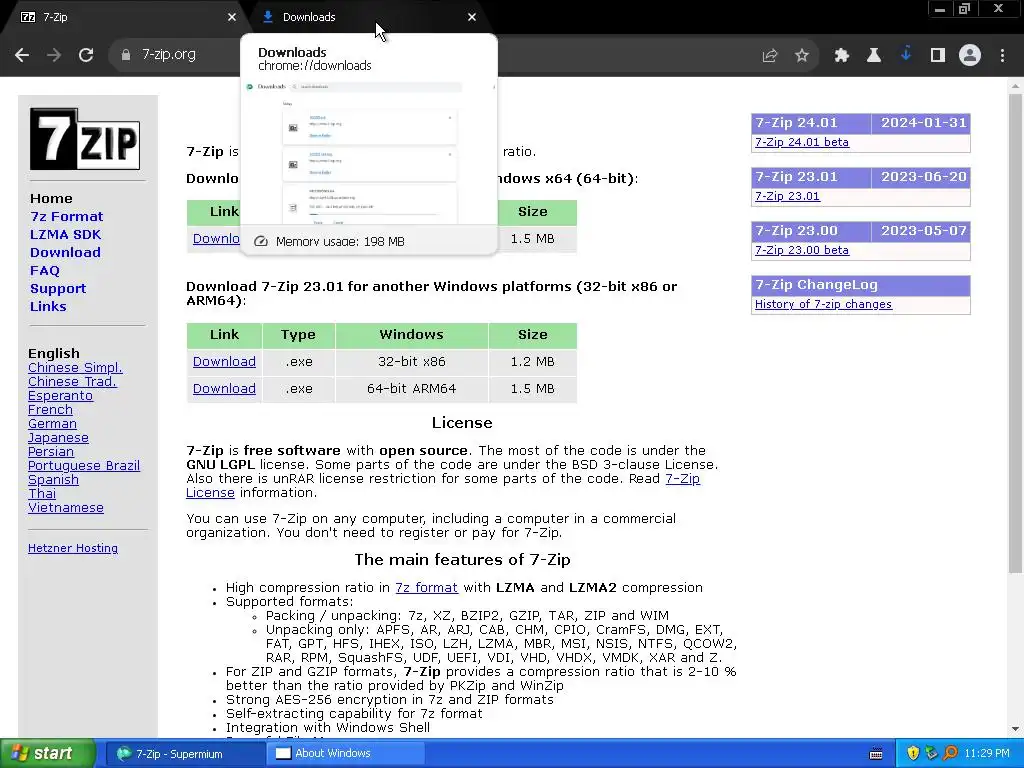The image size is (1024, 768).
Task: Switch language to Japanese
Action: [x=58, y=438]
